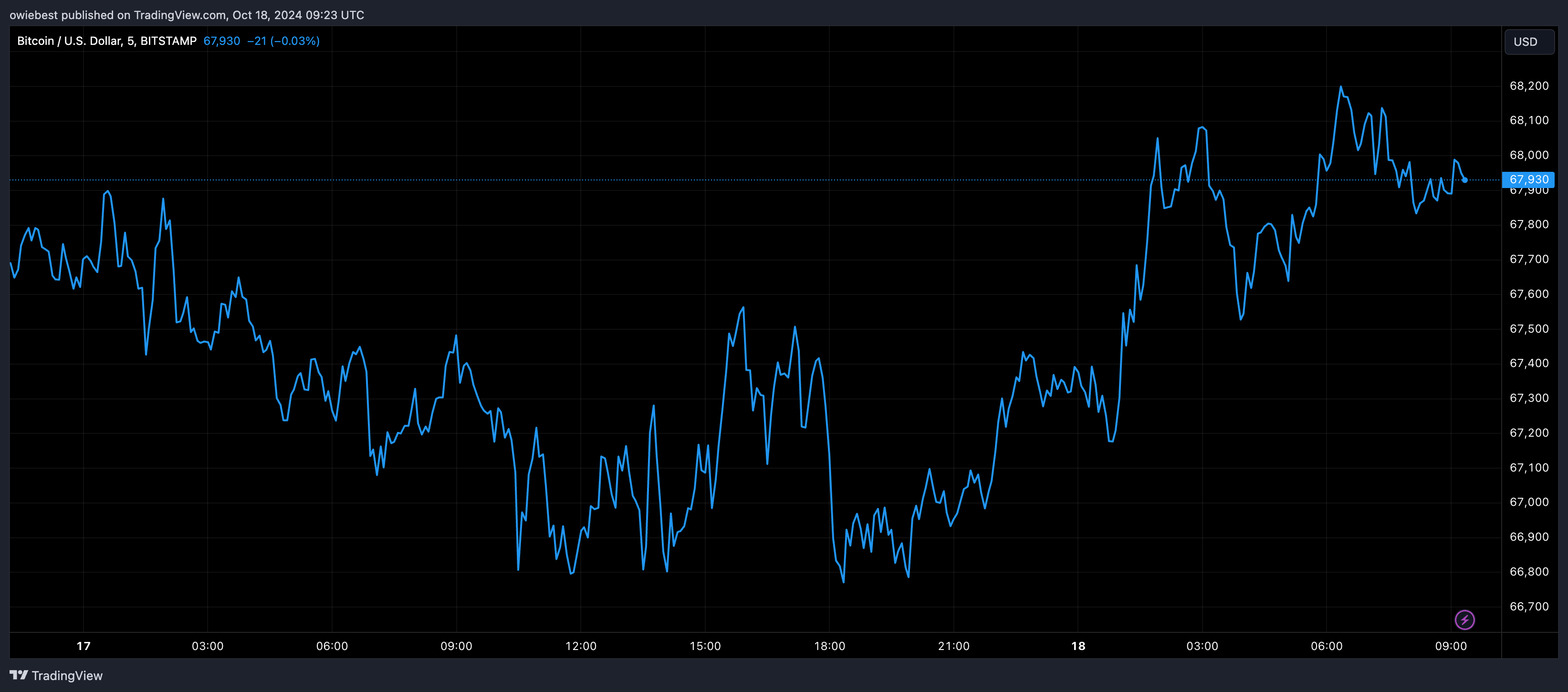The image size is (1568, 692).
Task: Click the date label 18 on time axis
Action: pyautogui.click(x=1078, y=646)
